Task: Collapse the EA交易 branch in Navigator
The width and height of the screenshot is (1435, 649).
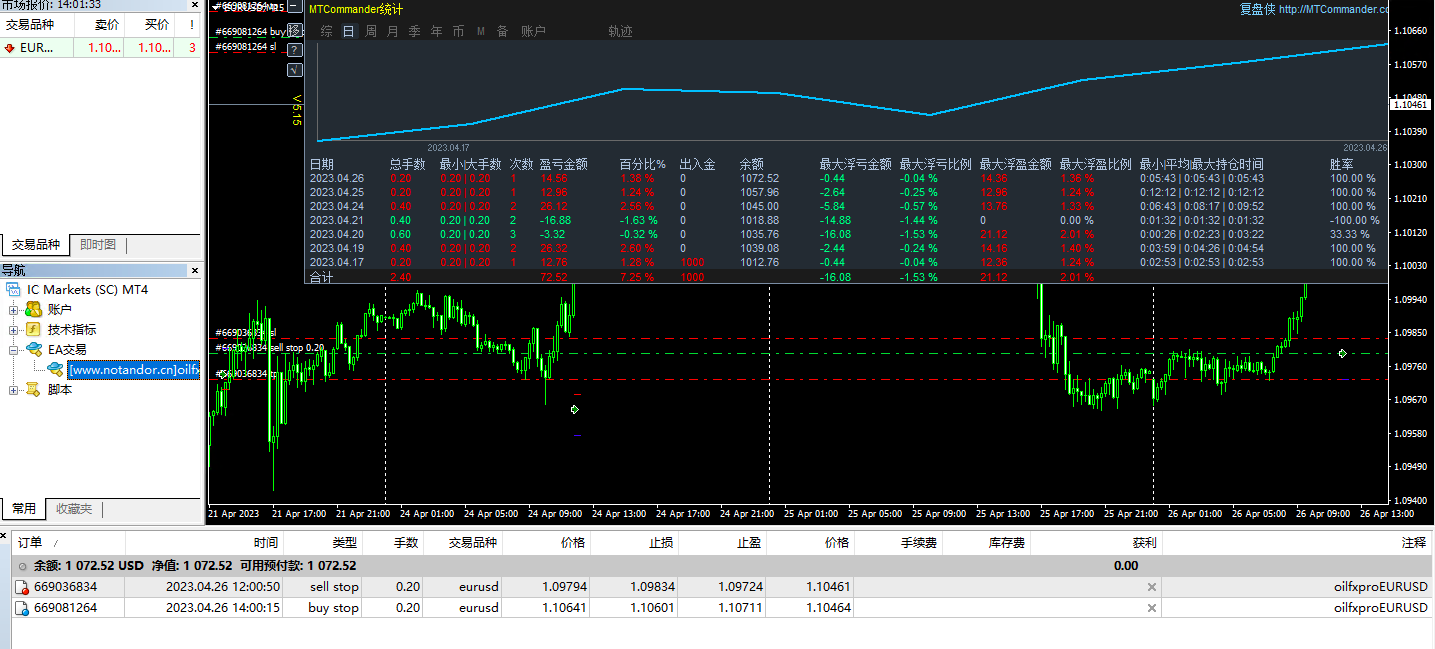Action: point(13,350)
